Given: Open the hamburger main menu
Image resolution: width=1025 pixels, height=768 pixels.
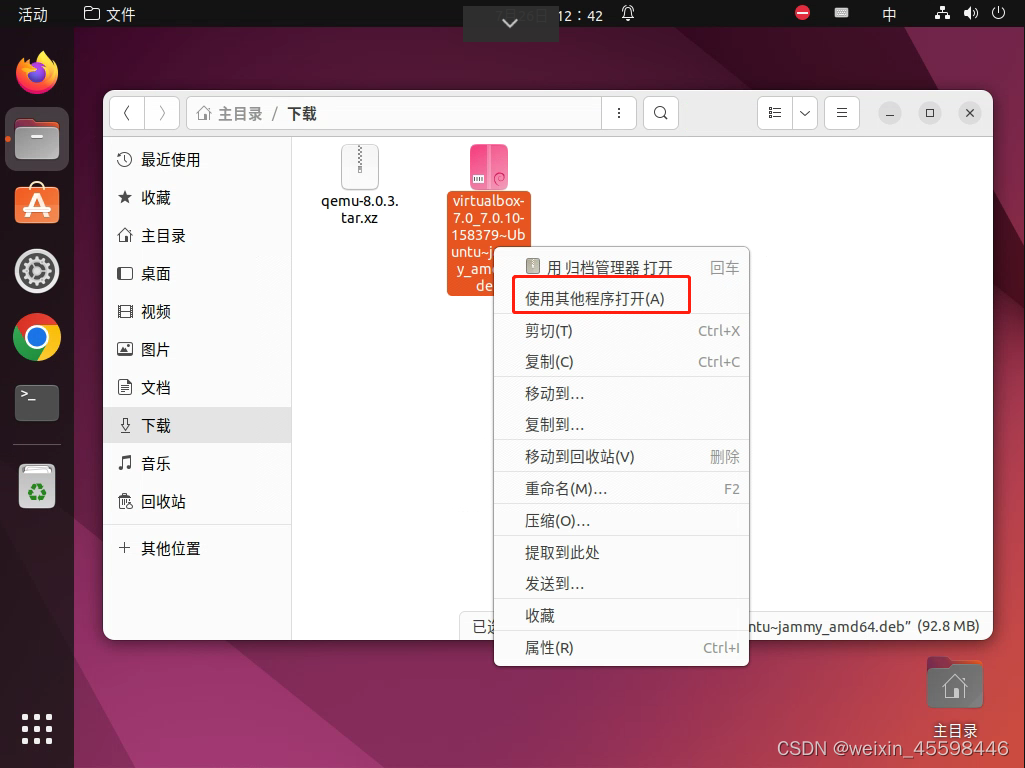Looking at the screenshot, I should [841, 113].
